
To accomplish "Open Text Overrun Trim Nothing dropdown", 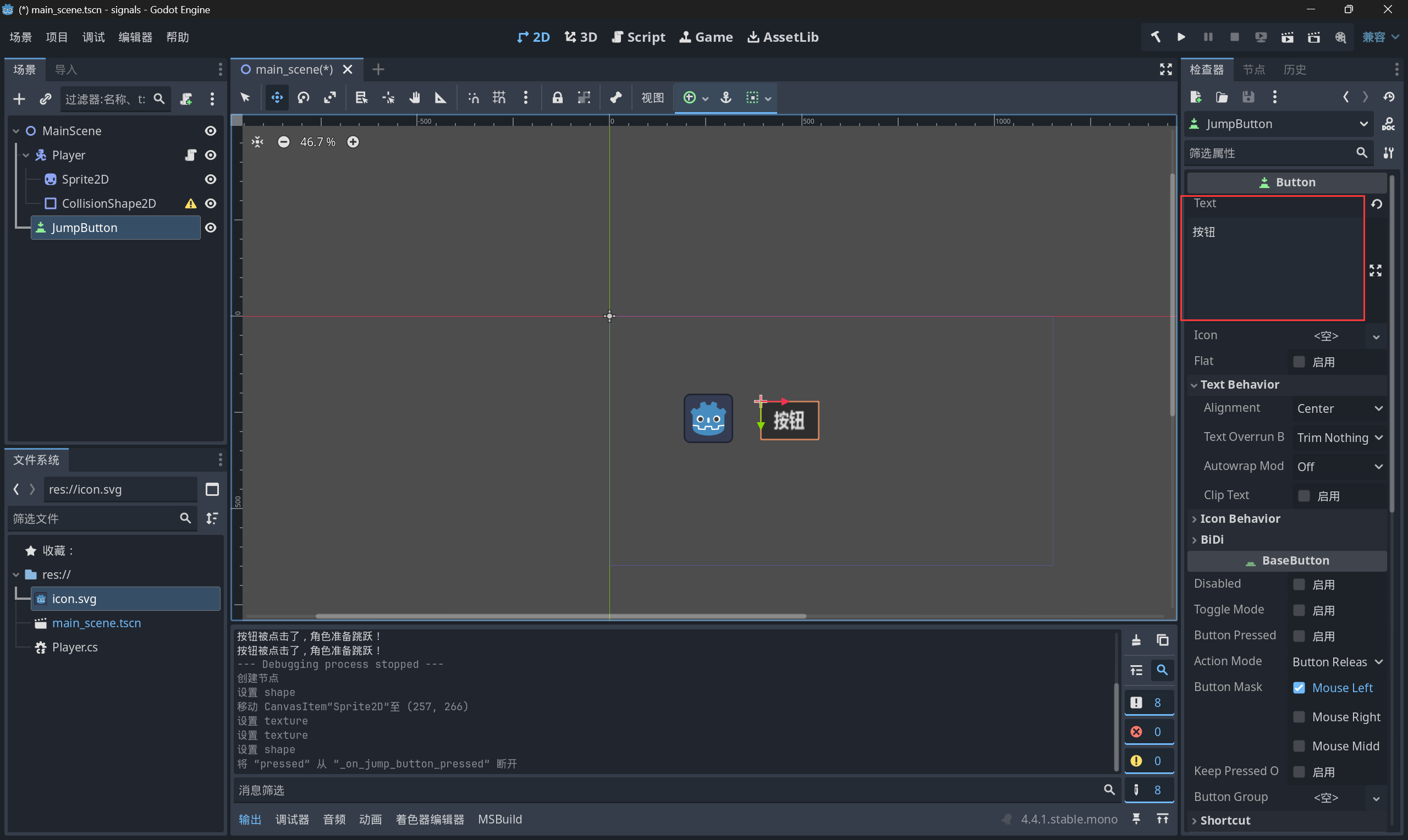I will point(1338,438).
